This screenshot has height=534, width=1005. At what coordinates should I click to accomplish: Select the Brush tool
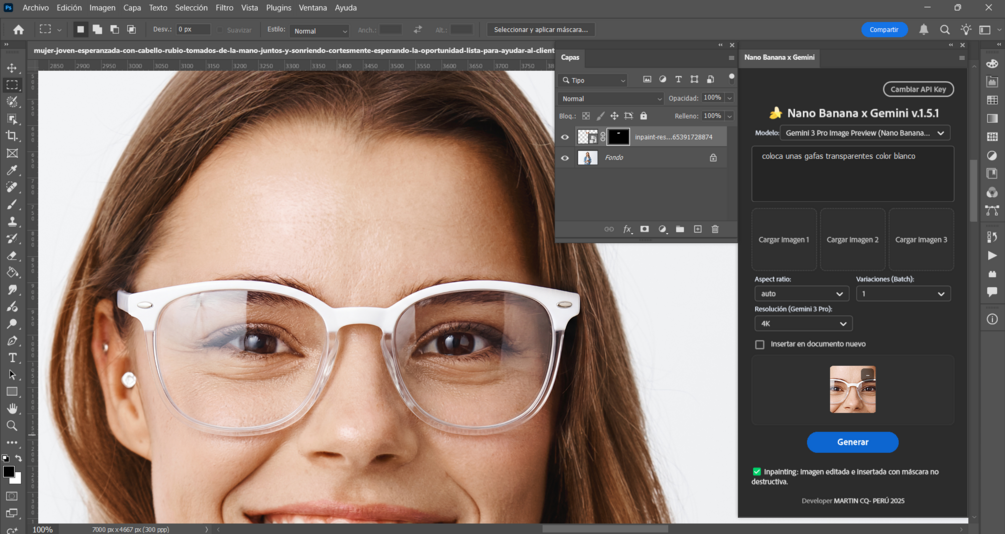pyautogui.click(x=12, y=204)
